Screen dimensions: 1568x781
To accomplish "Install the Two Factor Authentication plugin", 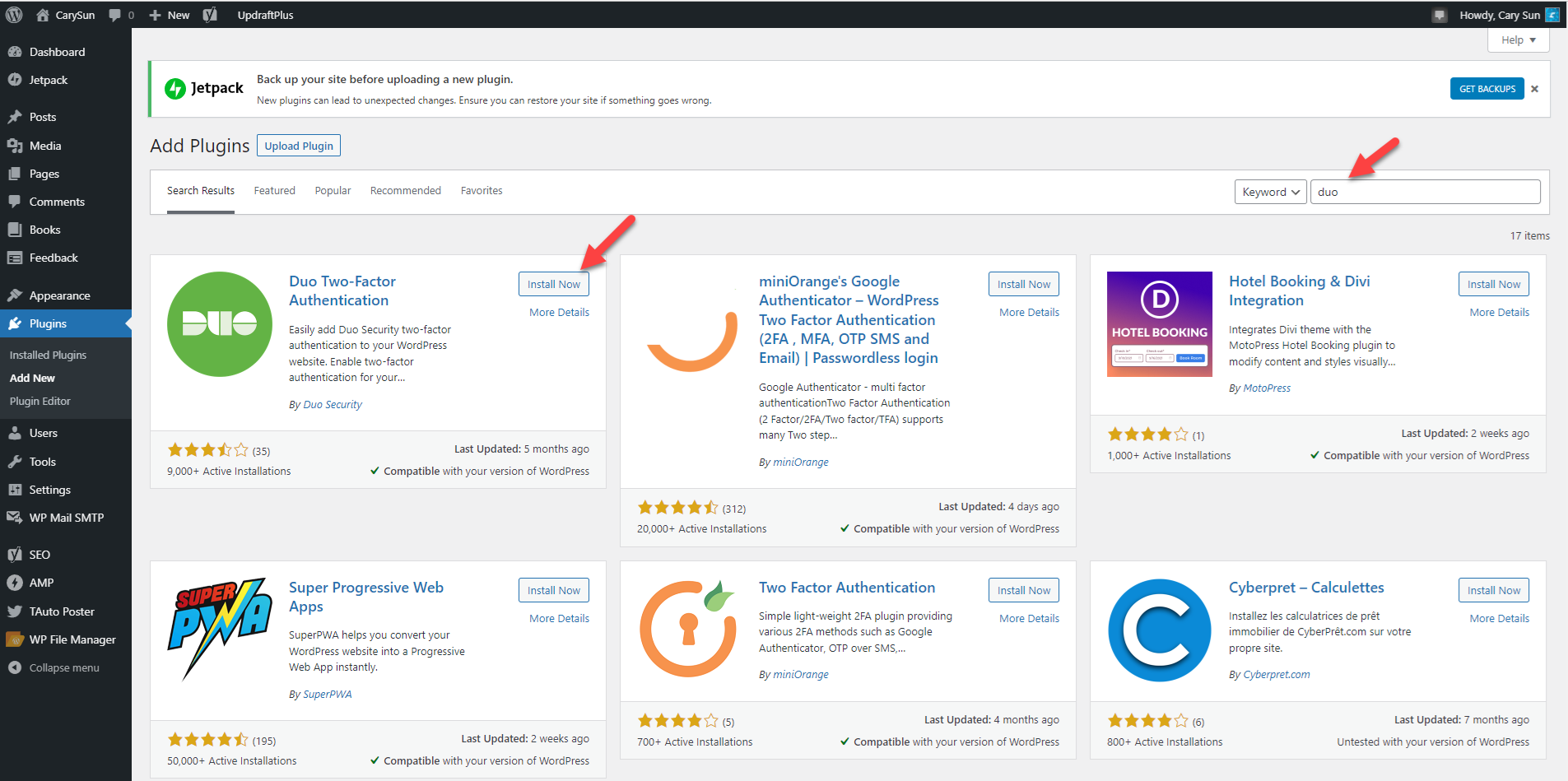I will 1024,590.
